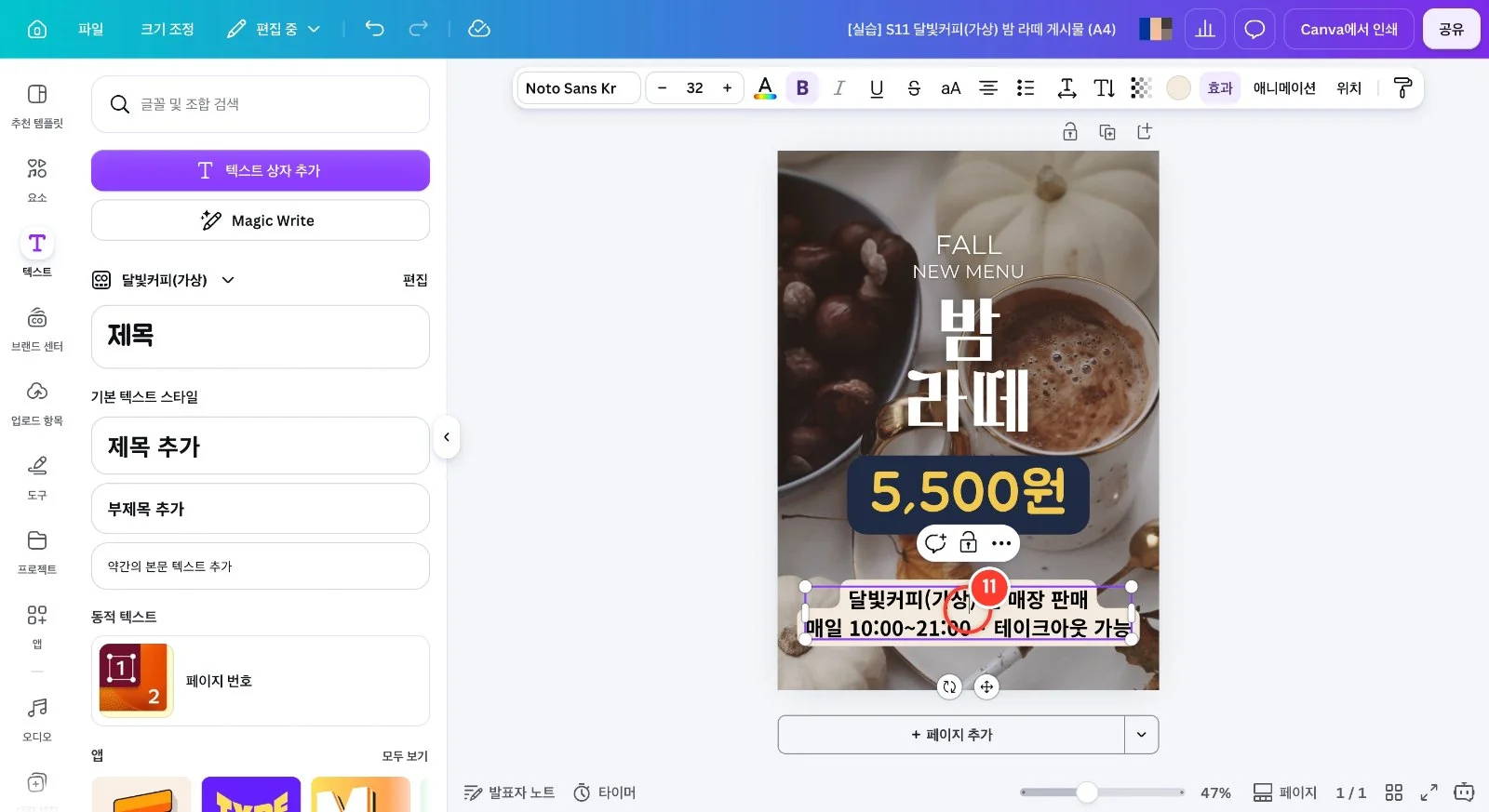Enter fullscreen presentation mode
The height and width of the screenshot is (812, 1489).
click(x=1429, y=792)
